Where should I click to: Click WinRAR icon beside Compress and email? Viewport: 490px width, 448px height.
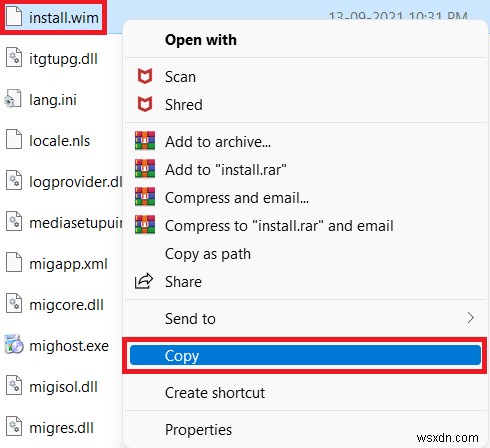[x=145, y=196]
